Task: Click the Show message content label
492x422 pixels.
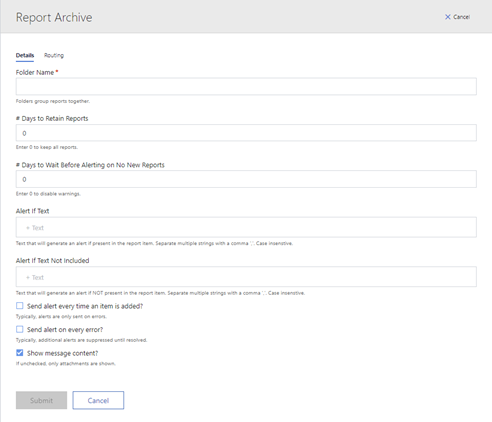Action: [x=63, y=353]
